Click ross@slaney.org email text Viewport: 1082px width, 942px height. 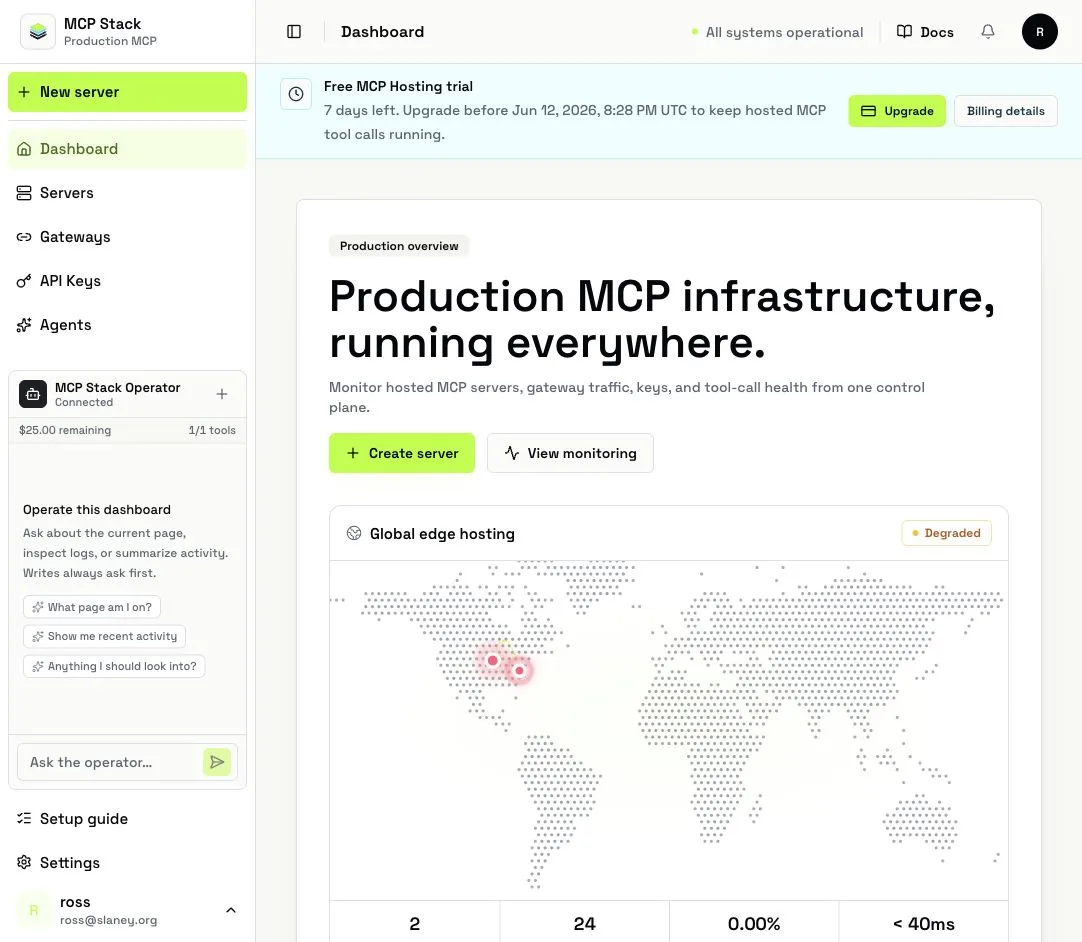[x=108, y=920]
